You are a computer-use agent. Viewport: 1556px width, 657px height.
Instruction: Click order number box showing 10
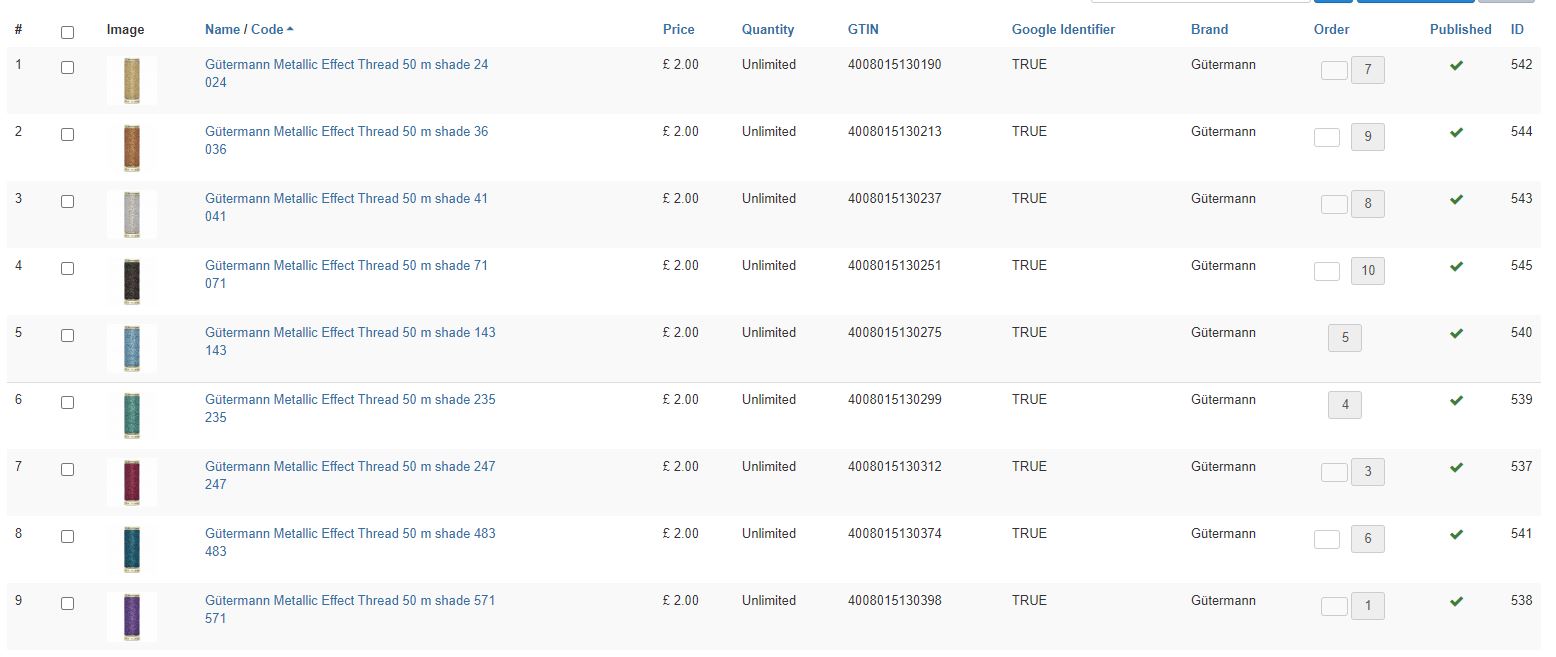click(x=1367, y=271)
